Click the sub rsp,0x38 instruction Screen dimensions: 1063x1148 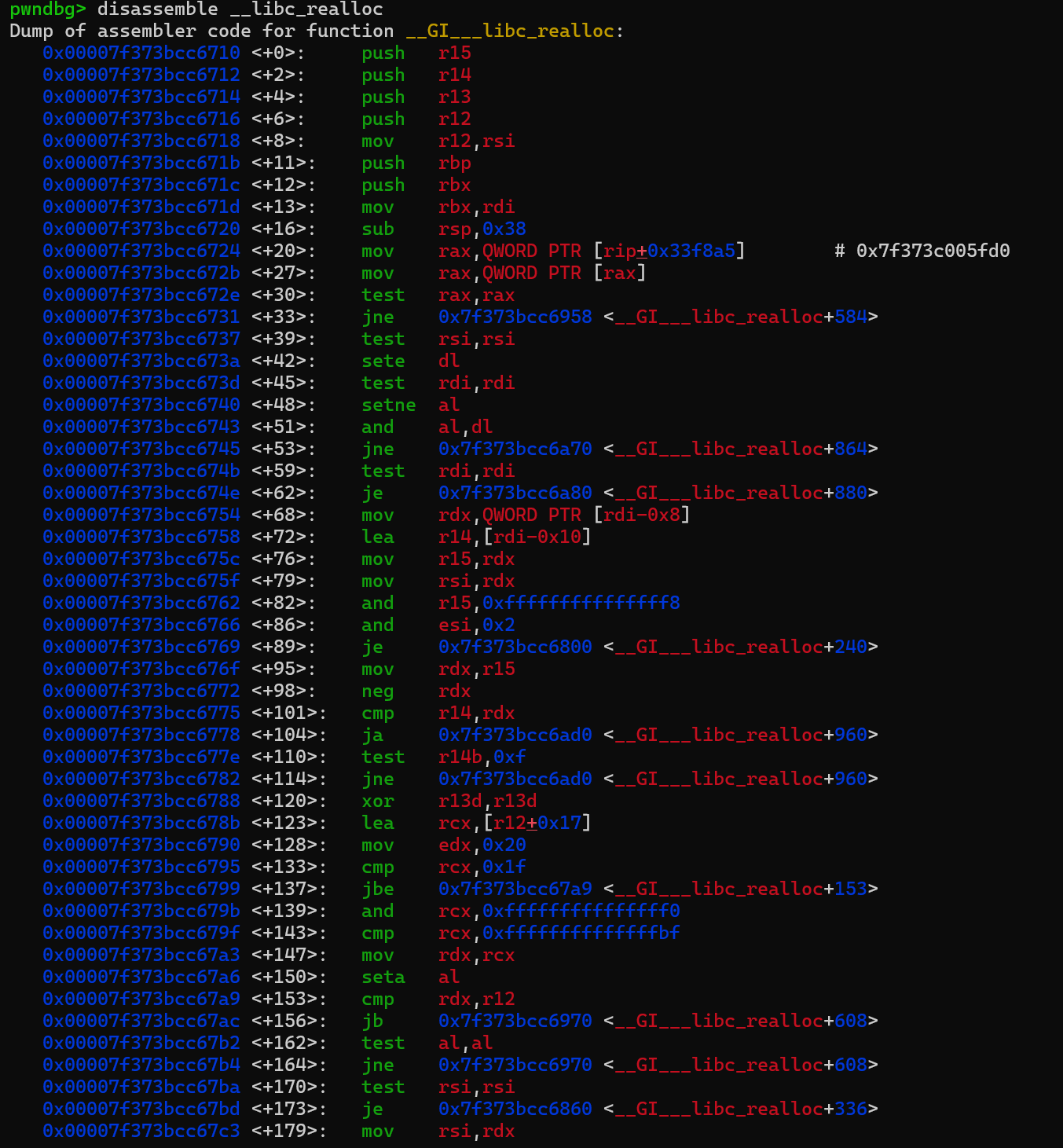(440, 229)
